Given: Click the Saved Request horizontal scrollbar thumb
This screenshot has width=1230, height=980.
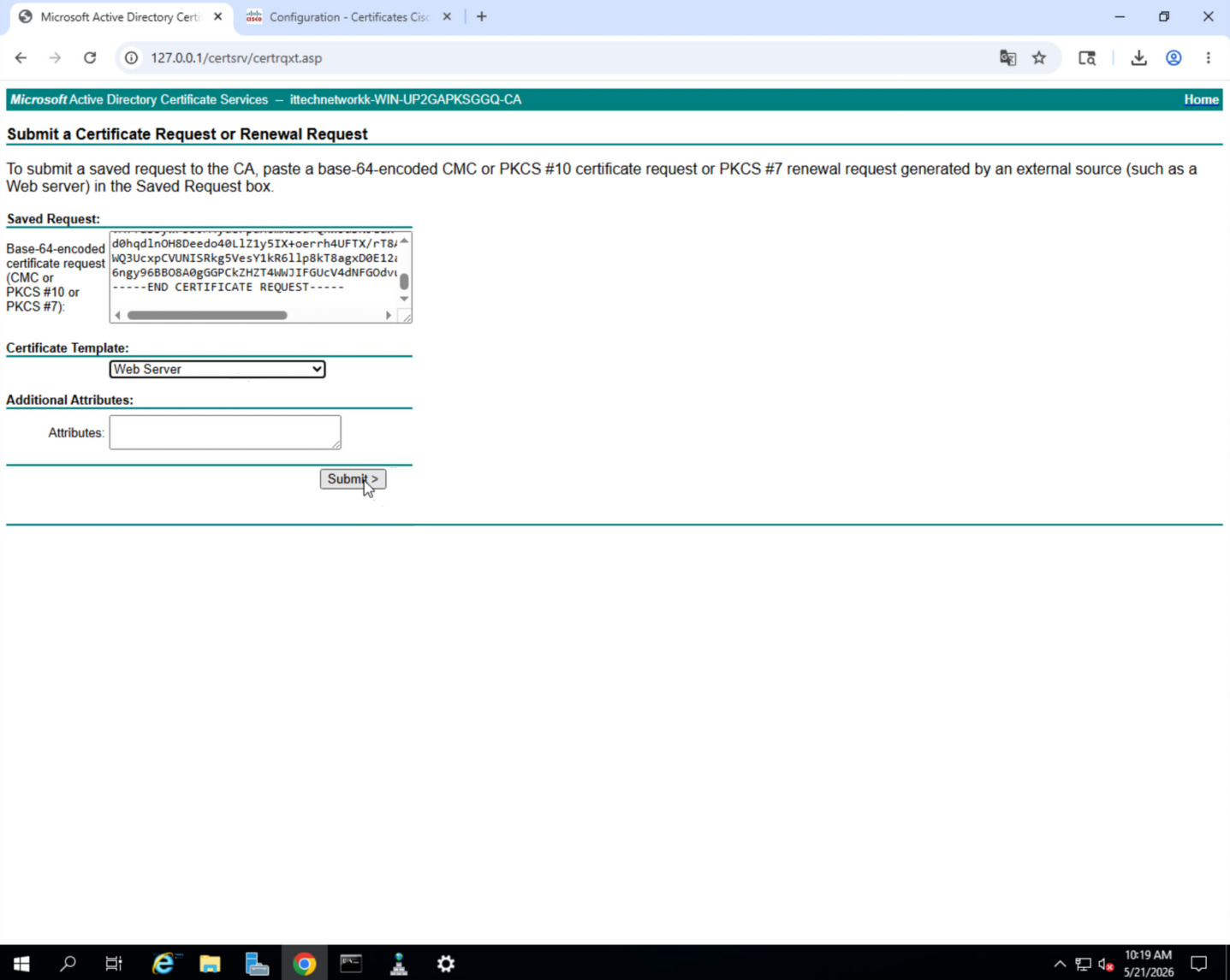Looking at the screenshot, I should point(207,315).
